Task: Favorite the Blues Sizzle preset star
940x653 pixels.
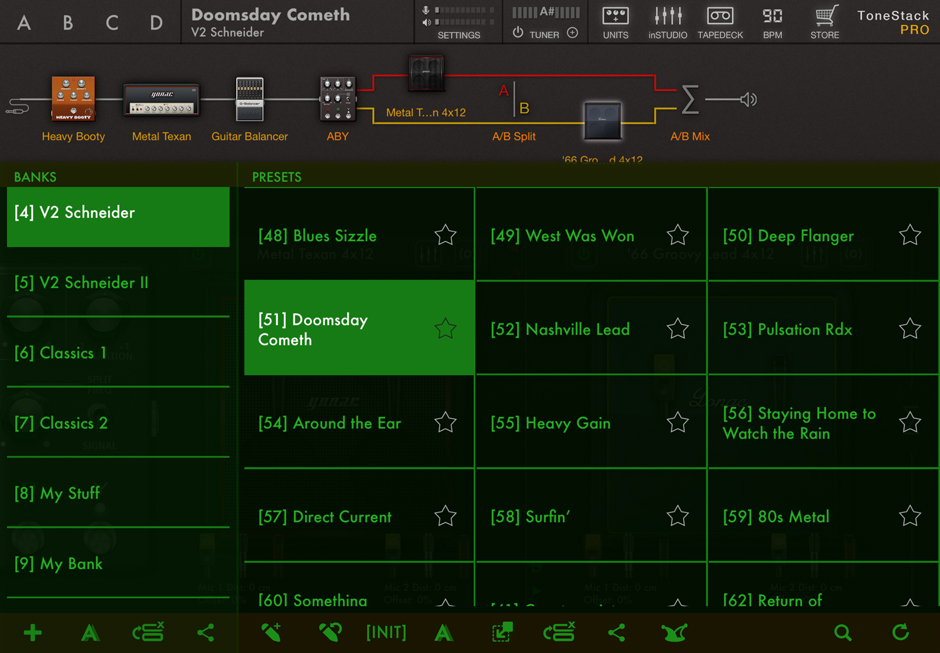Action: (x=445, y=235)
